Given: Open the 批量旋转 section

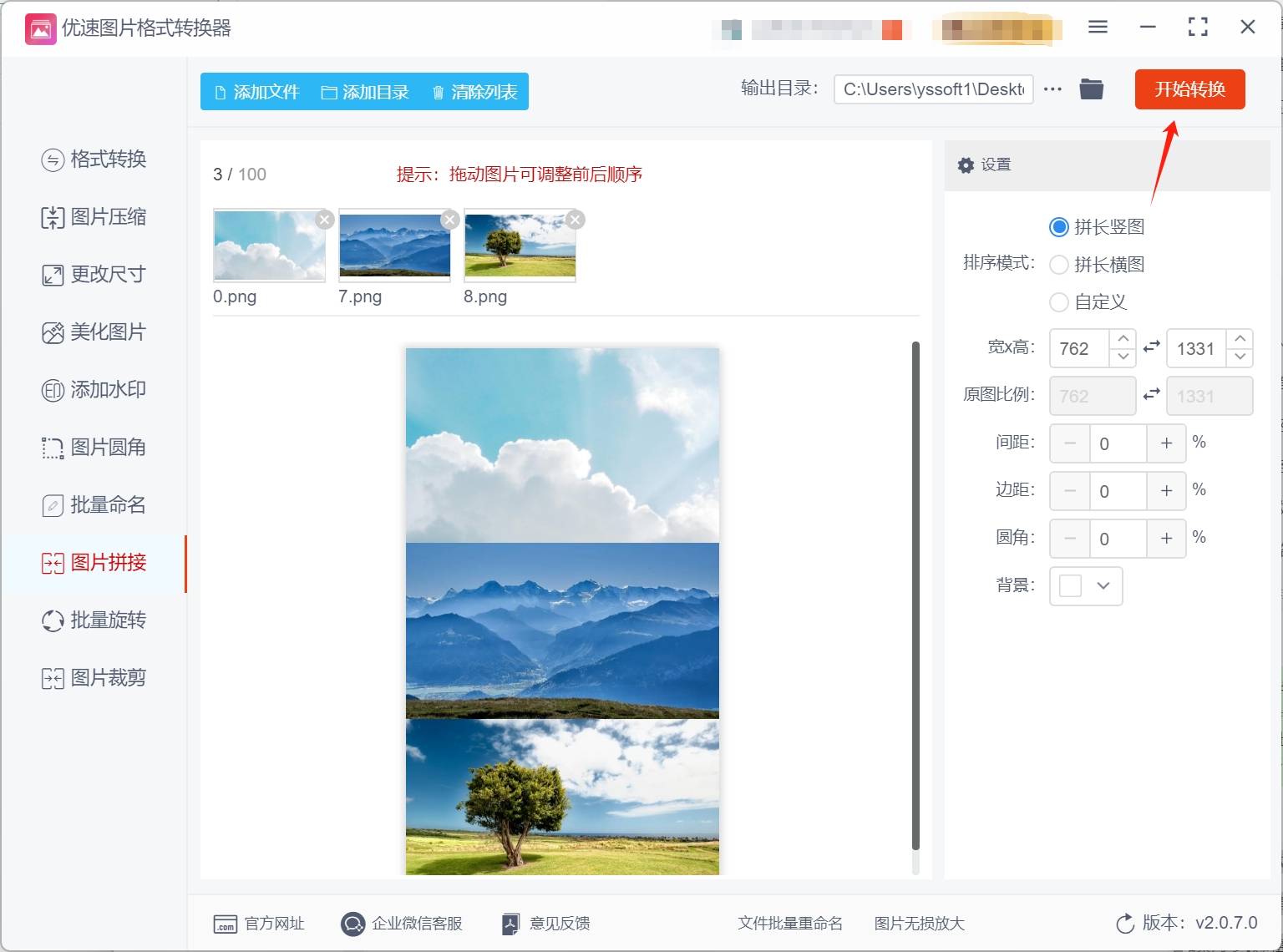Looking at the screenshot, I should 94,620.
